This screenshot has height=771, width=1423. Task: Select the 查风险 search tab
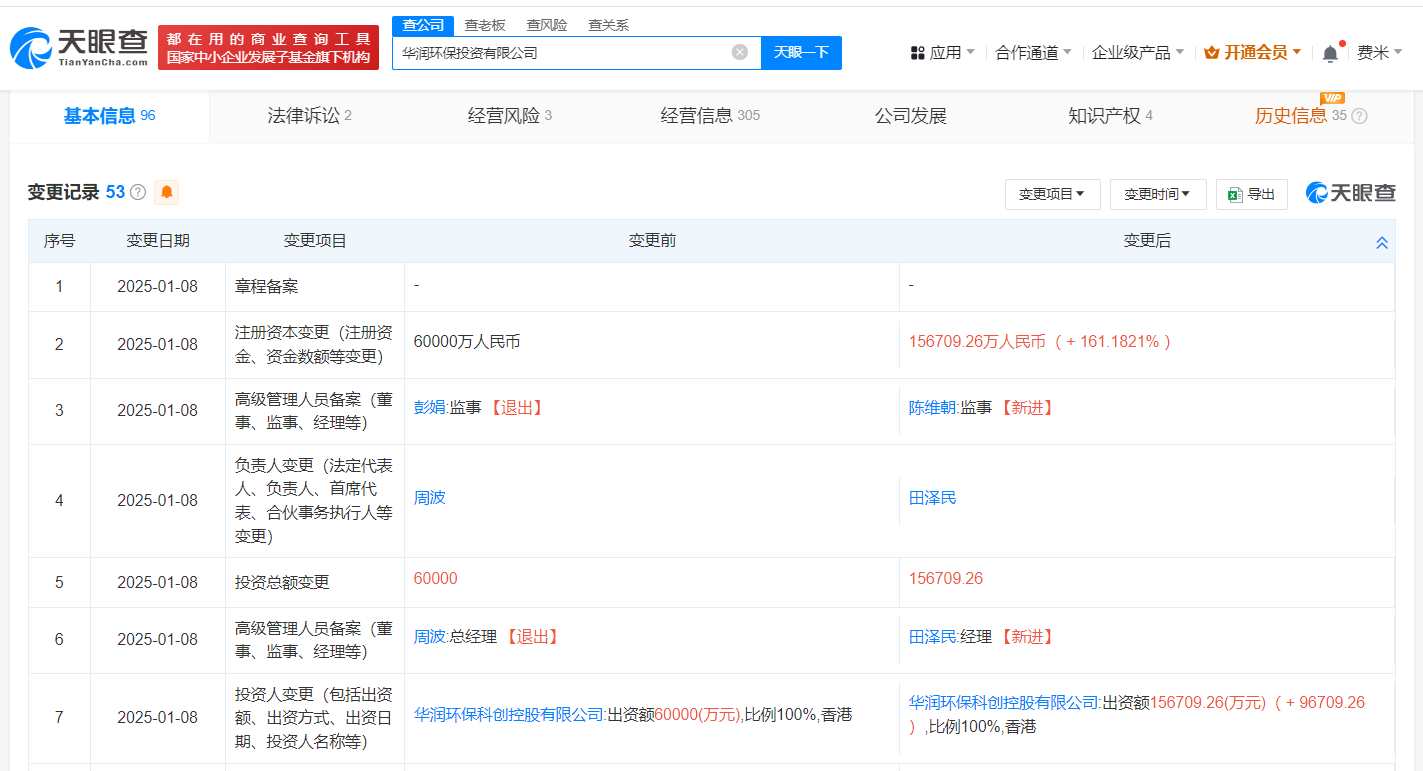click(547, 26)
